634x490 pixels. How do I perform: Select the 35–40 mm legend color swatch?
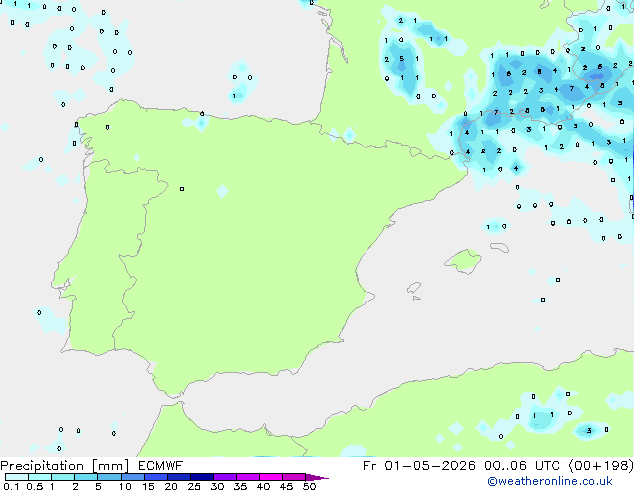tap(247, 477)
